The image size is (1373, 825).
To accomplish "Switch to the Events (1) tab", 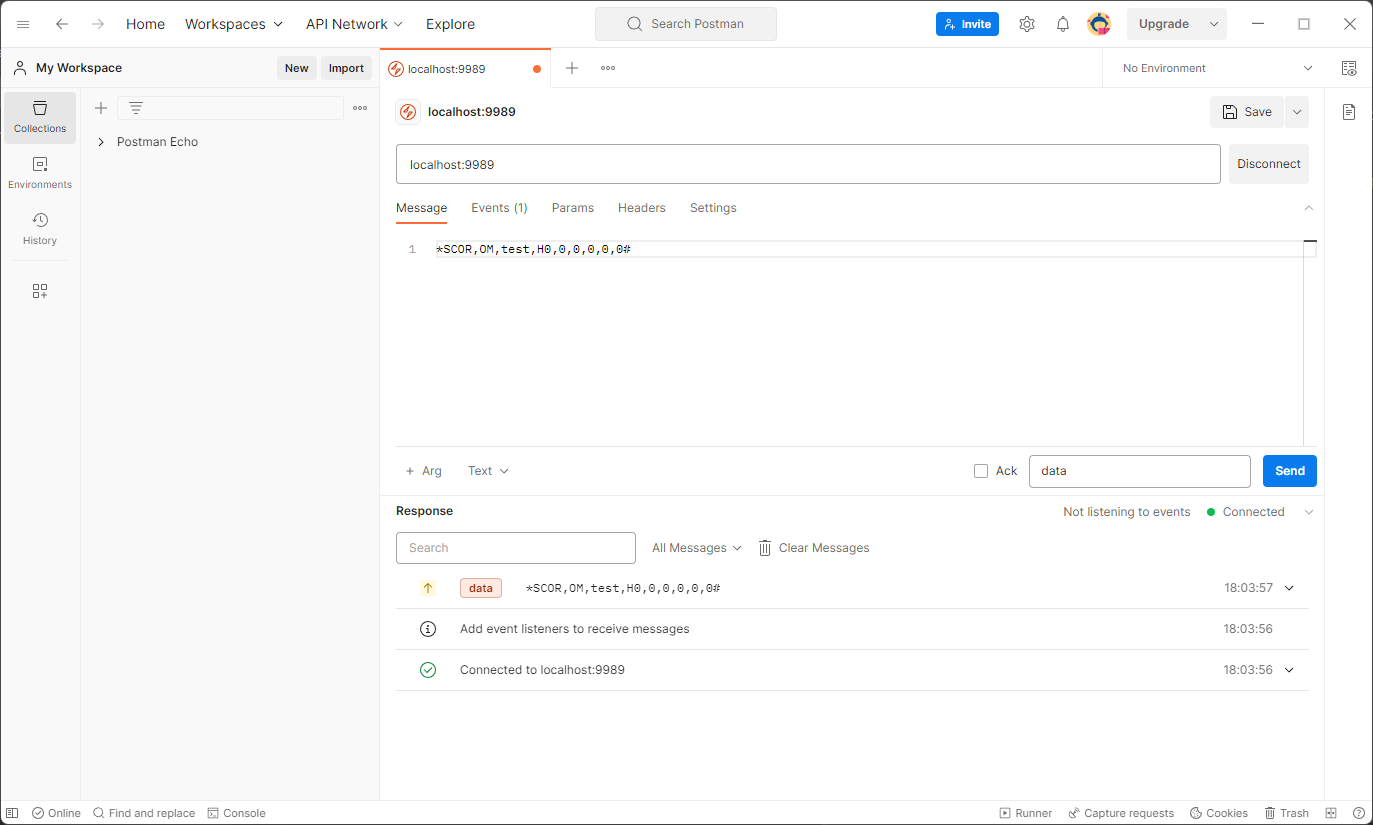I will 499,208.
